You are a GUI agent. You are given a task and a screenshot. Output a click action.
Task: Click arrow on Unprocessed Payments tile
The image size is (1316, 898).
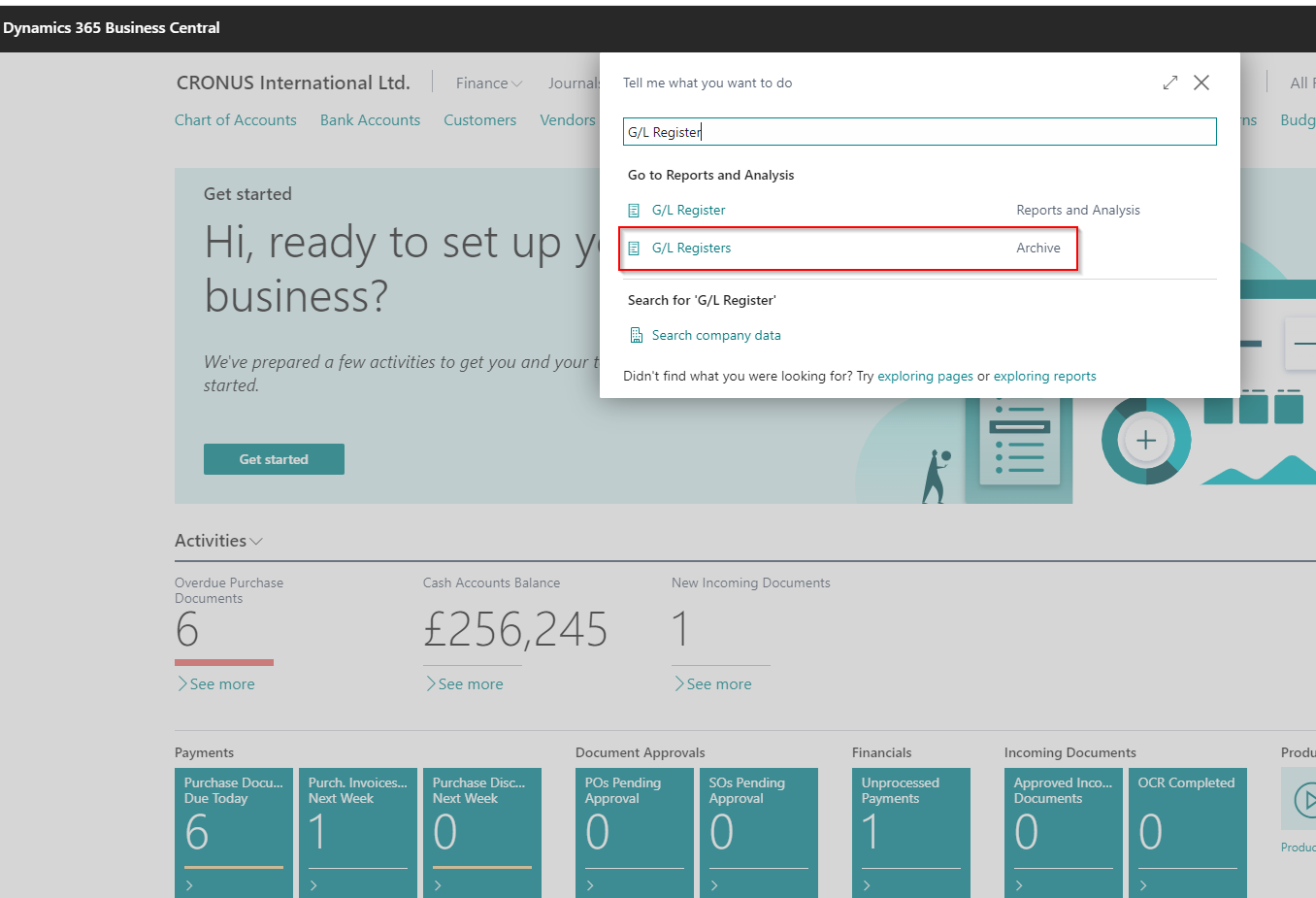pyautogui.click(x=867, y=885)
